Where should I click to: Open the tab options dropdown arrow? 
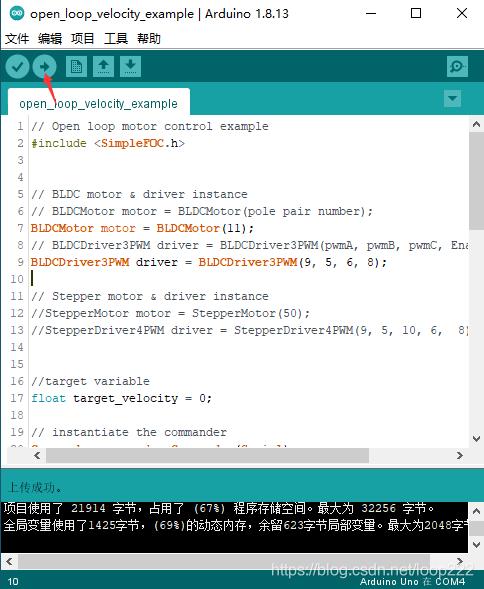coord(452,98)
